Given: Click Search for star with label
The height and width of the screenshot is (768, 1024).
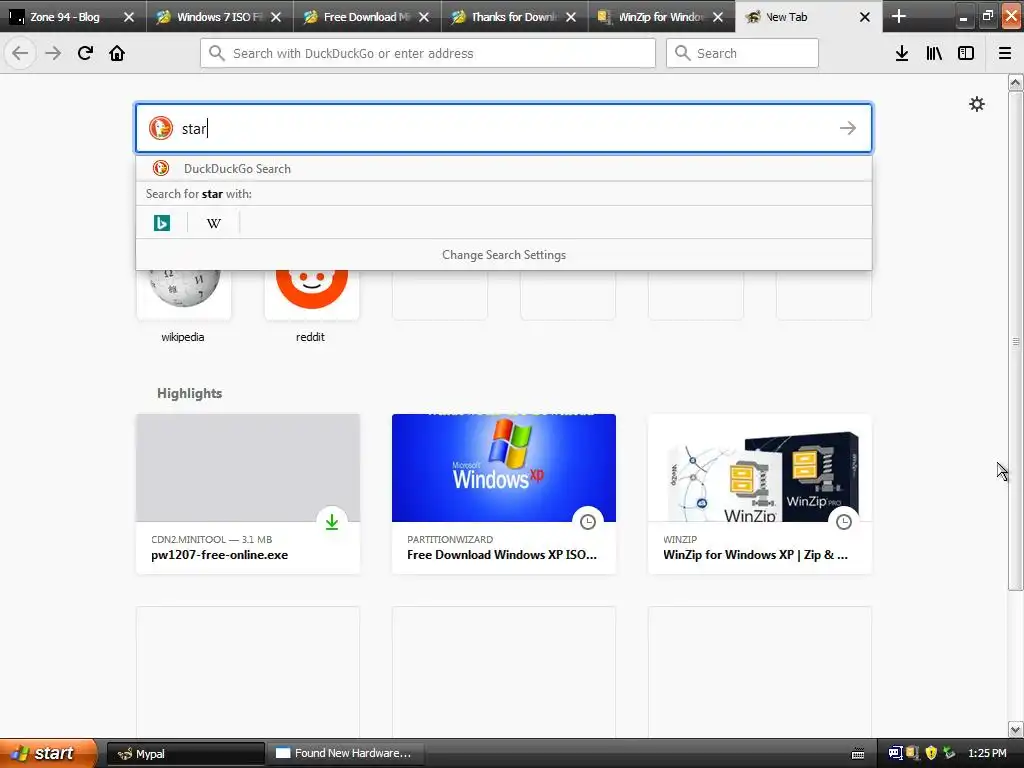Looking at the screenshot, I should [199, 194].
